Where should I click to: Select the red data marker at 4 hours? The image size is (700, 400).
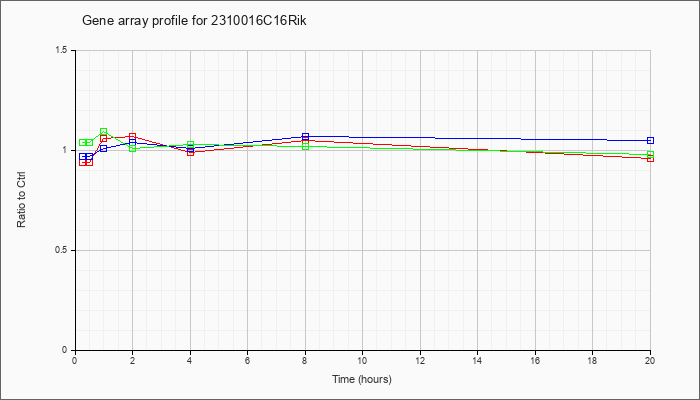[191, 152]
